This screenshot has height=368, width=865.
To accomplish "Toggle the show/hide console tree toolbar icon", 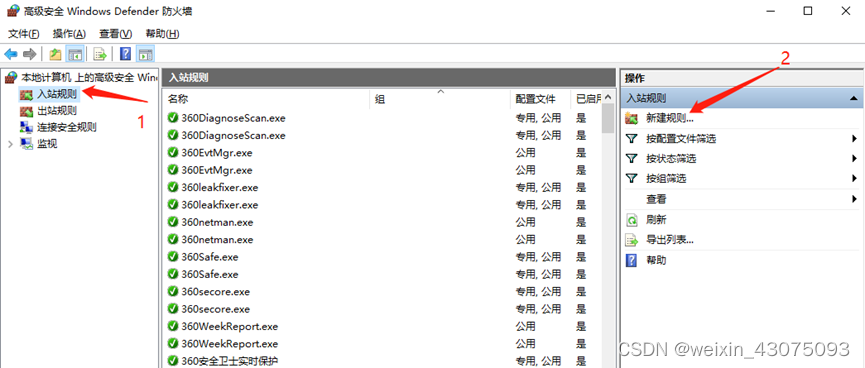I will (74, 54).
